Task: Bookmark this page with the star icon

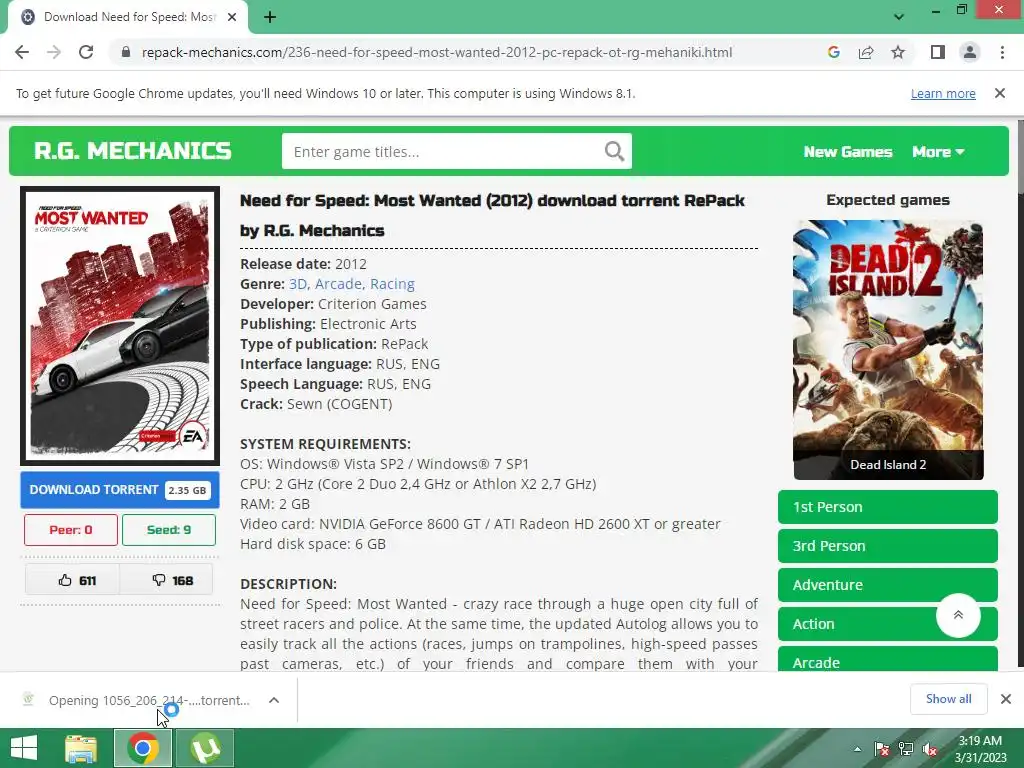Action: point(898,52)
